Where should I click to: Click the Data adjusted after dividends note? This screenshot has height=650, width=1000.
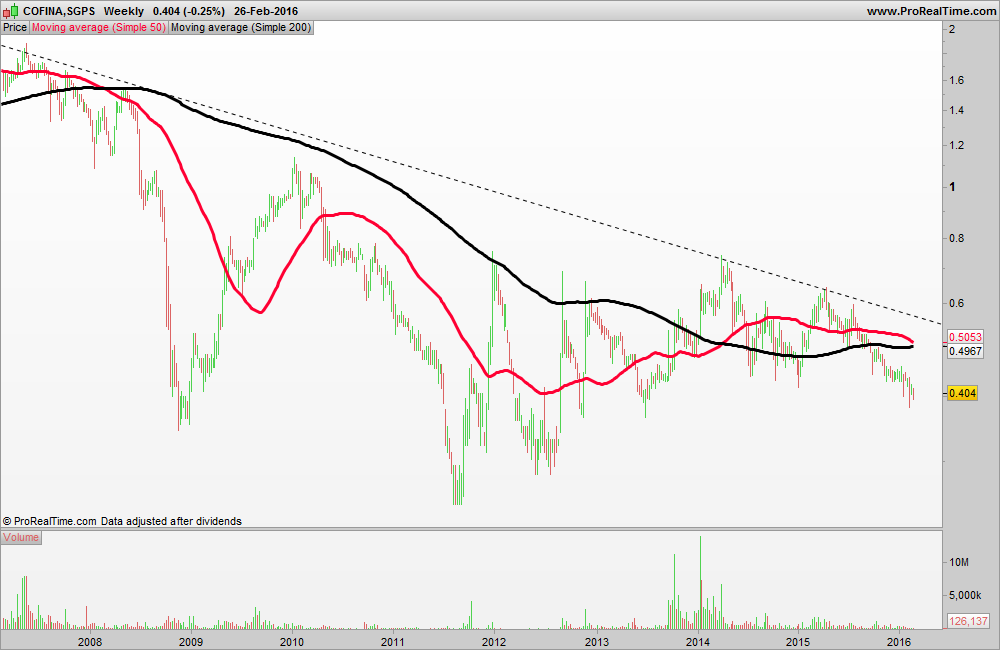171,521
